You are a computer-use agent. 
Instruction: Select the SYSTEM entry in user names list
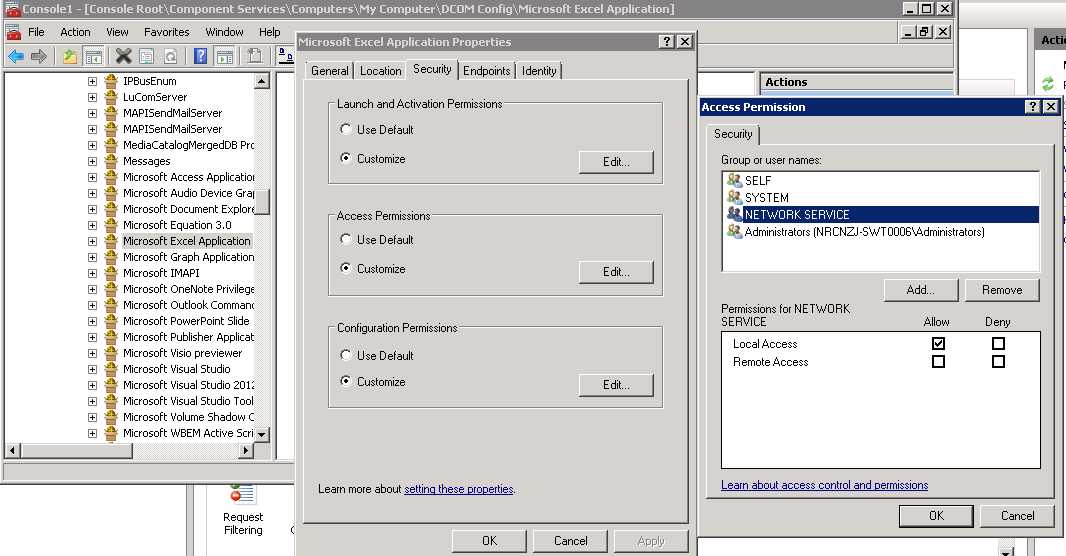pos(880,197)
